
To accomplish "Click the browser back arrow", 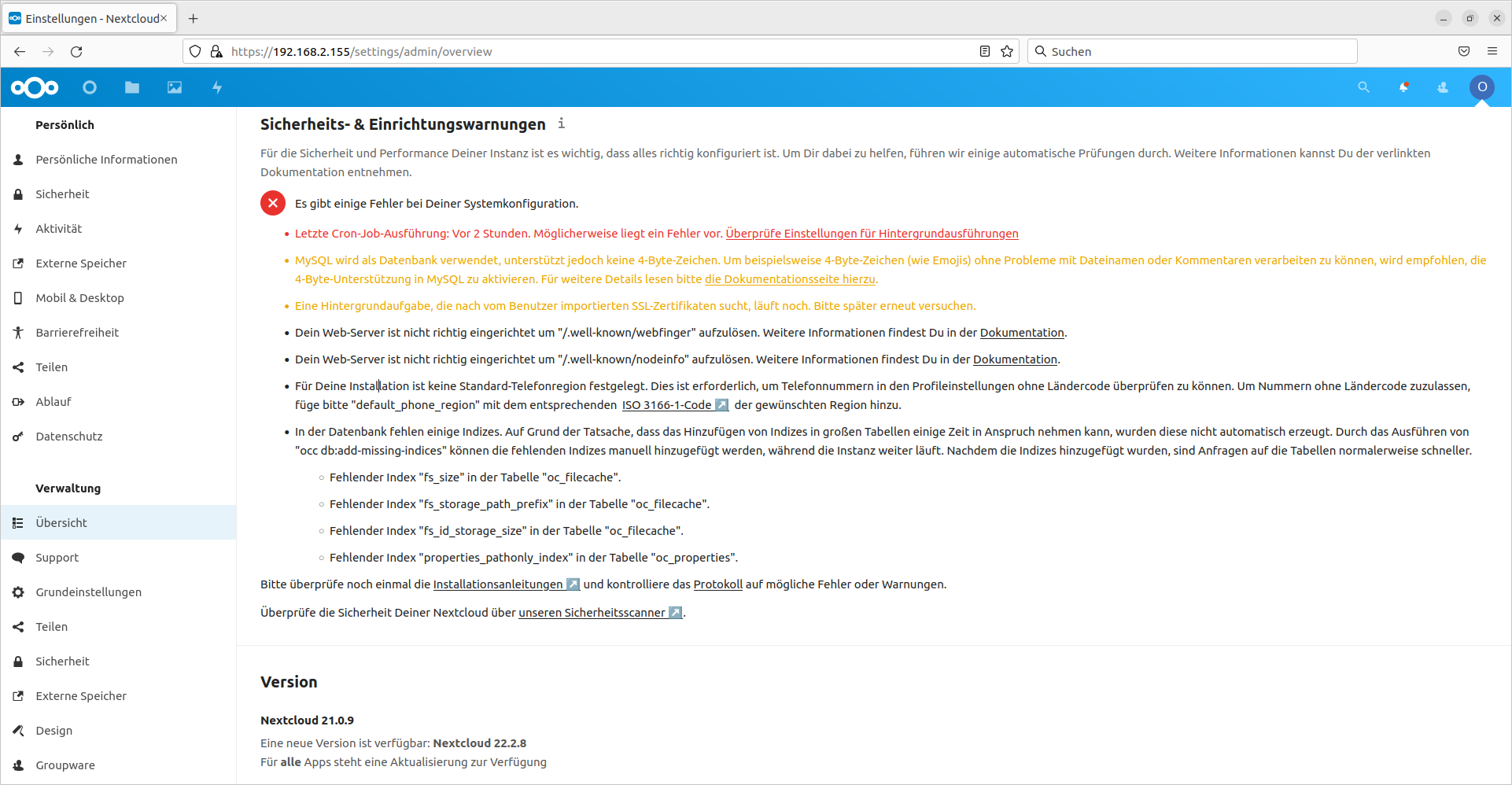I will [20, 51].
